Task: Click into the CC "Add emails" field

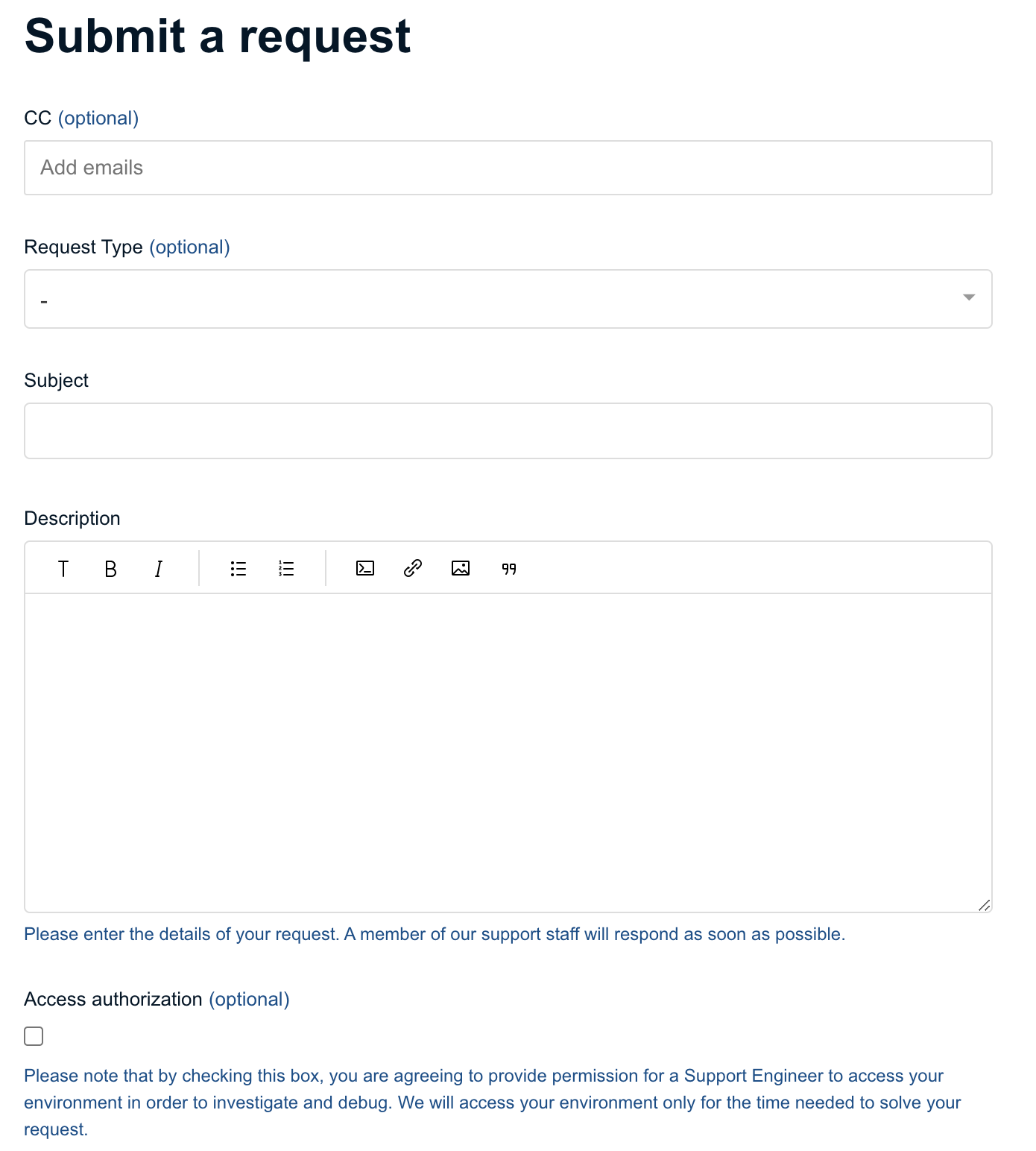Action: (x=507, y=168)
